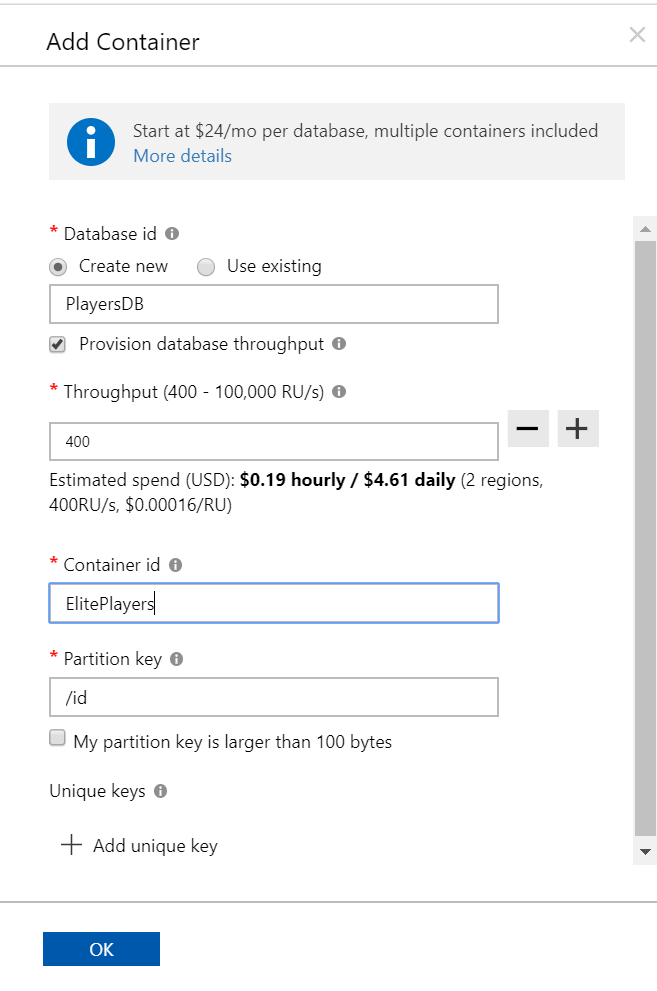Select the Use existing radio button
This screenshot has width=657, height=991.
206,267
